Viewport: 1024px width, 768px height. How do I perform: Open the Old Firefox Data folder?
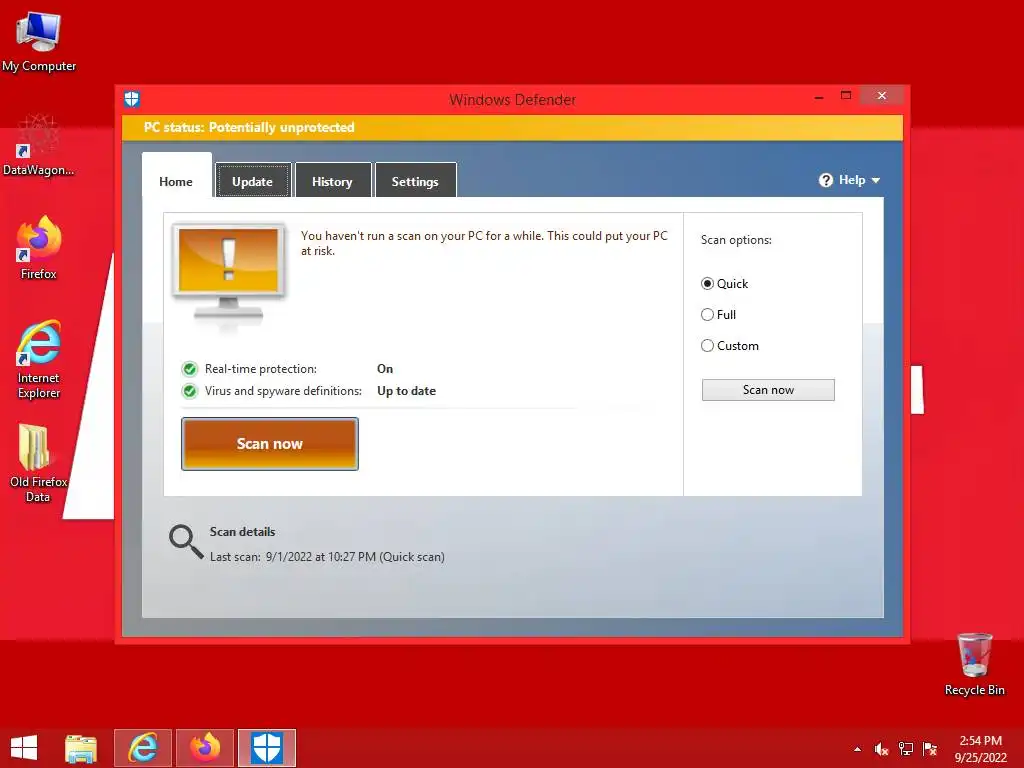39,464
